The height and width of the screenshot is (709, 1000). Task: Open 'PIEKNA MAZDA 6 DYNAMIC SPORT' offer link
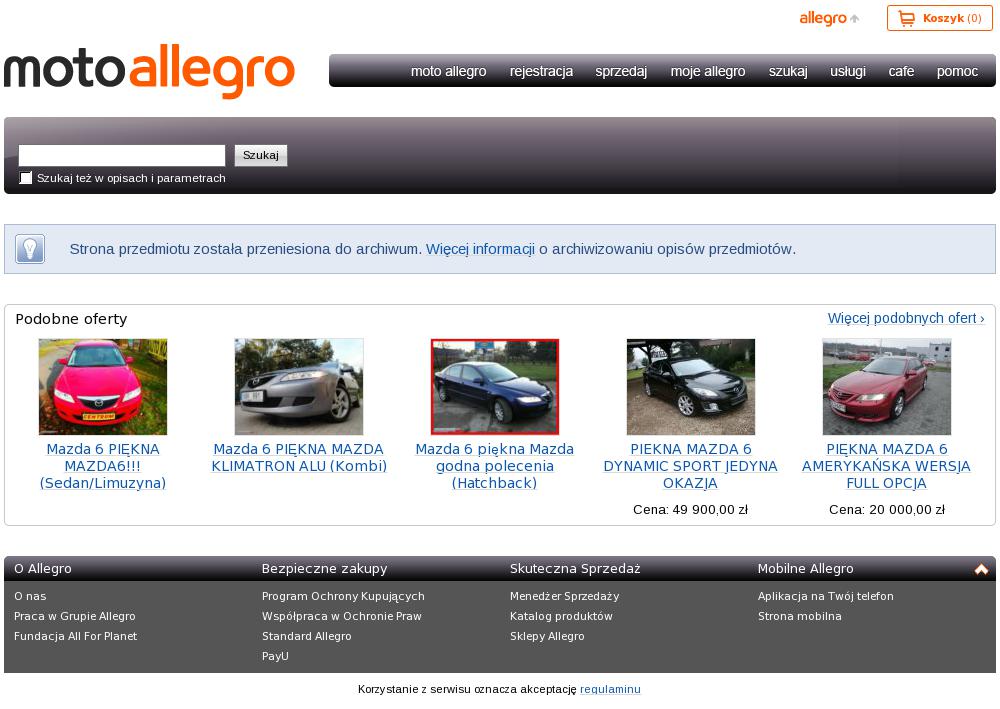[x=691, y=466]
